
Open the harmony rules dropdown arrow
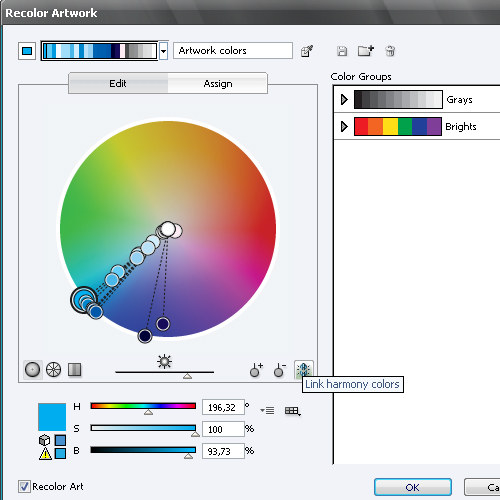163,51
